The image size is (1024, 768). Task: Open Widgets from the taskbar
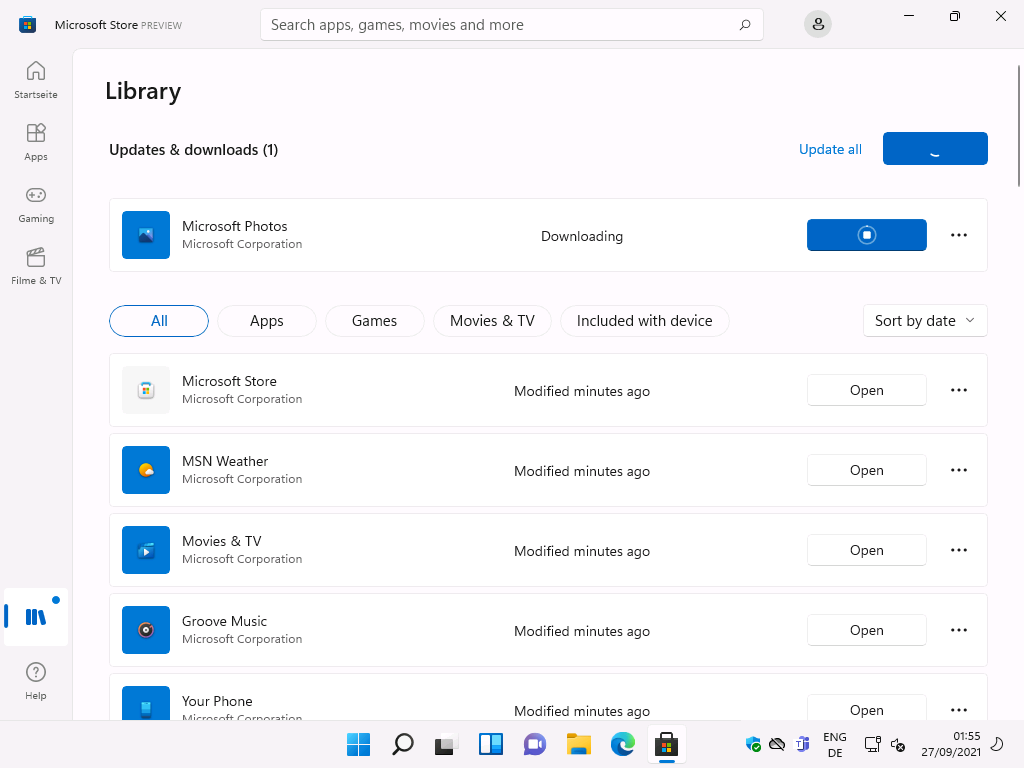[490, 744]
